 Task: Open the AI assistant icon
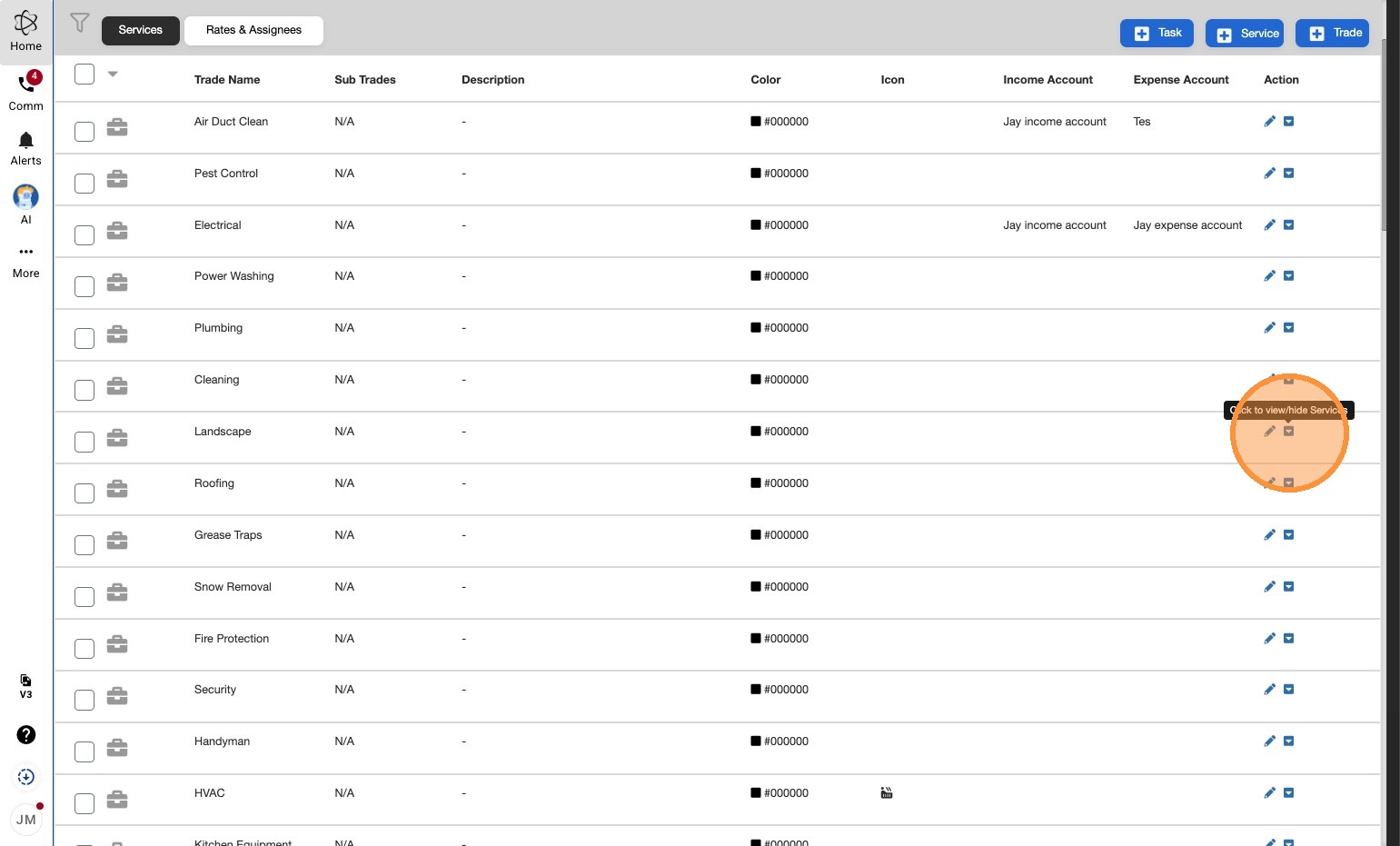(x=26, y=196)
